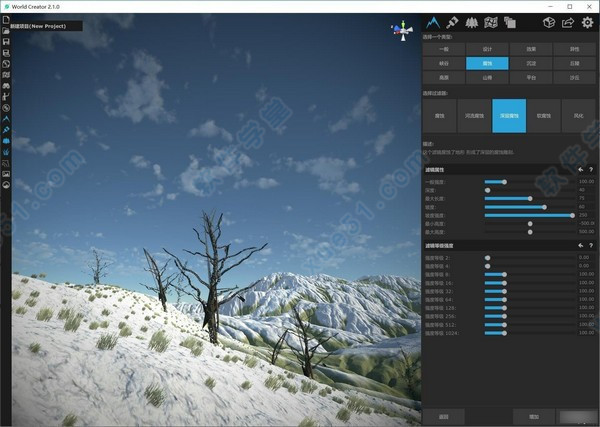Adjust the 宽度 slider handle

pos(544,207)
